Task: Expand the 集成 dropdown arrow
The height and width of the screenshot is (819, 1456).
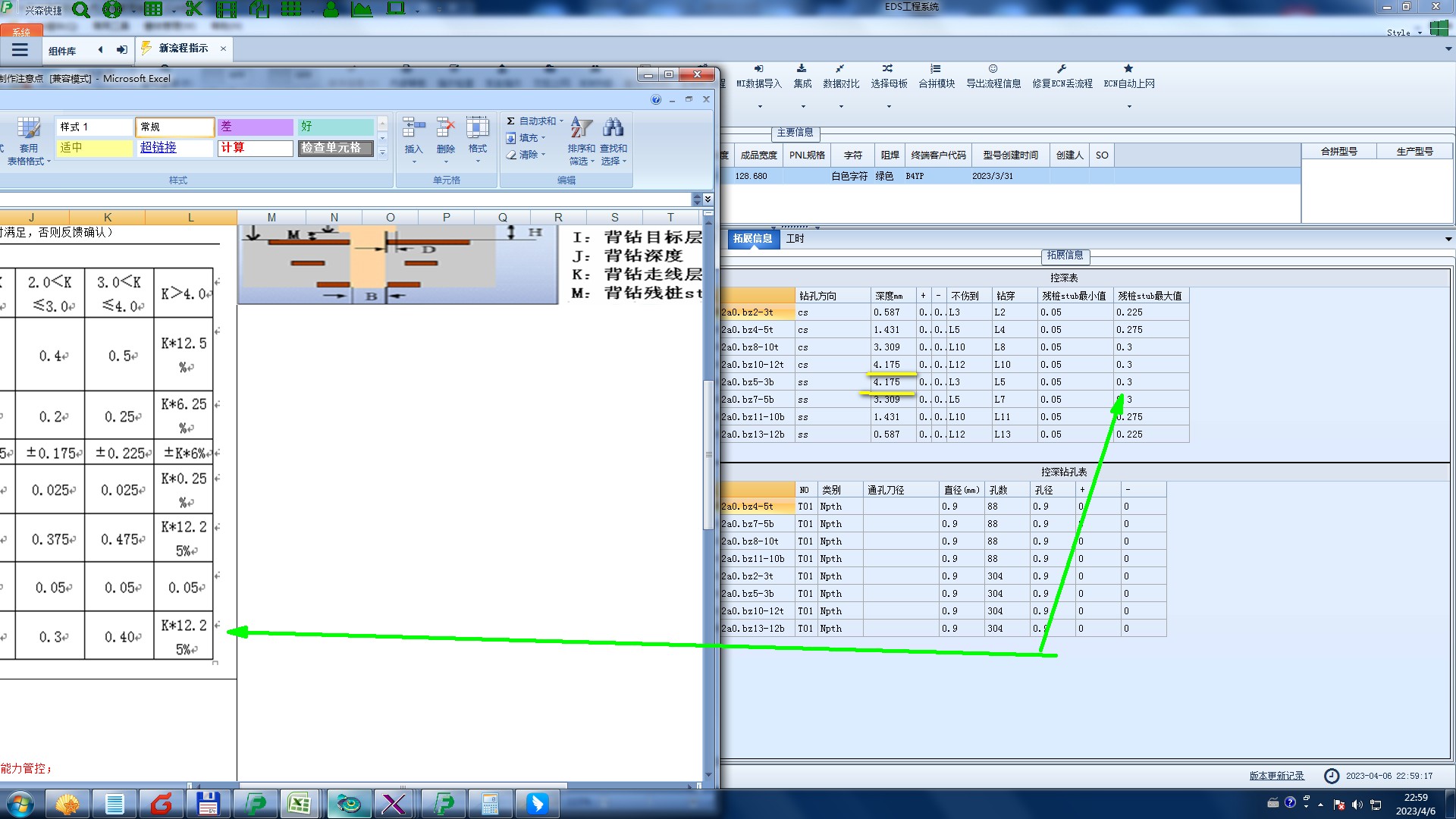Action: pyautogui.click(x=802, y=106)
